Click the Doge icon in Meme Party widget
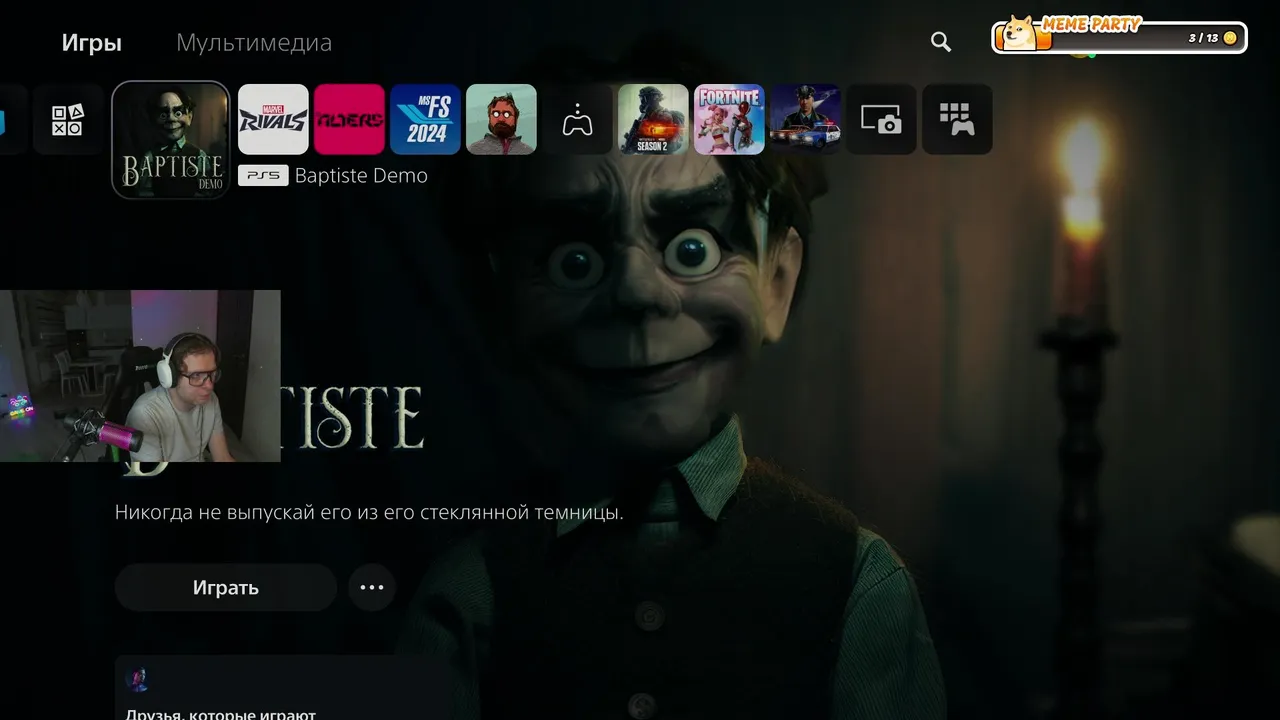The image size is (1280, 720). 1020,32
